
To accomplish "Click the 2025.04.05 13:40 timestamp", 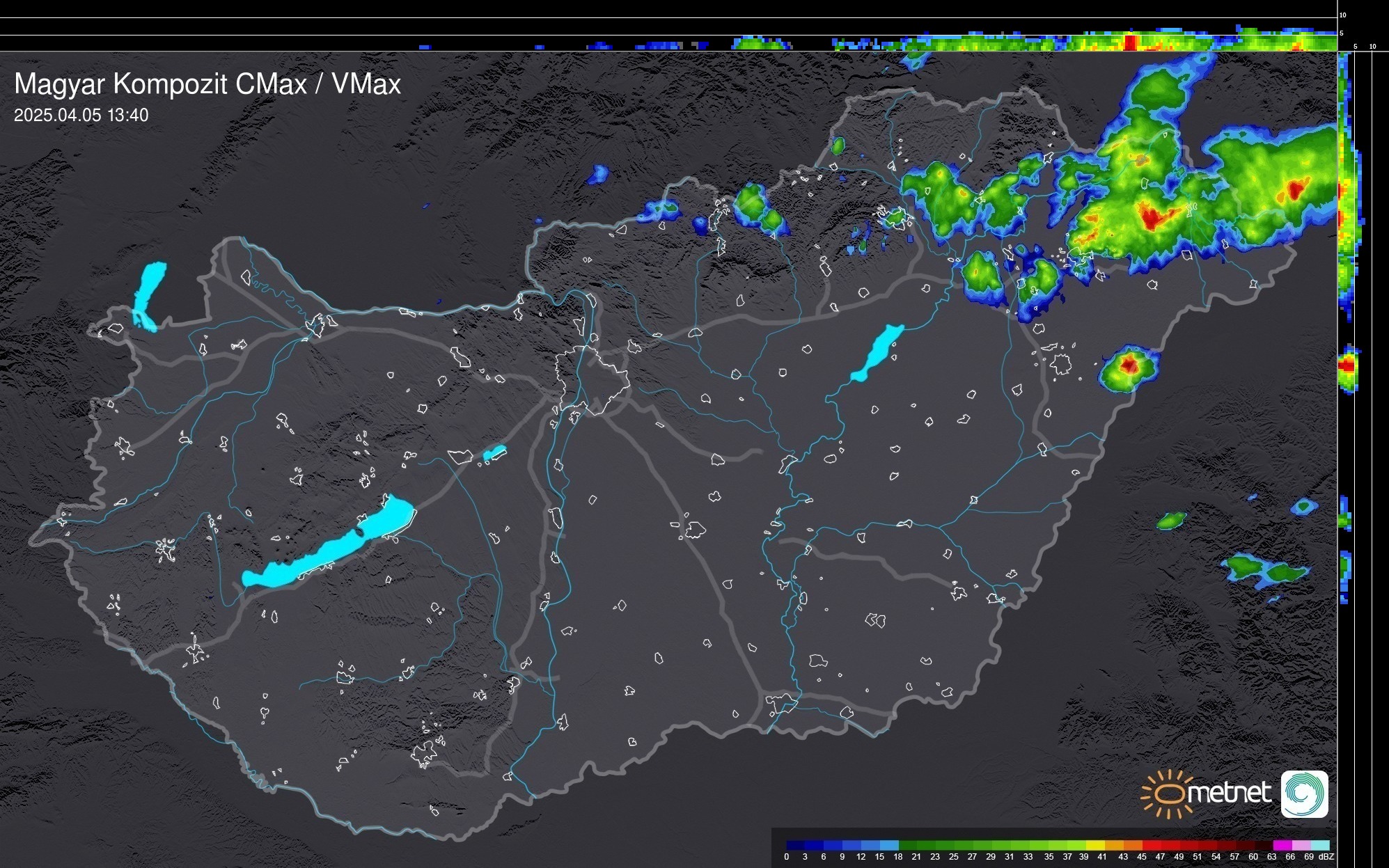I will (81, 116).
